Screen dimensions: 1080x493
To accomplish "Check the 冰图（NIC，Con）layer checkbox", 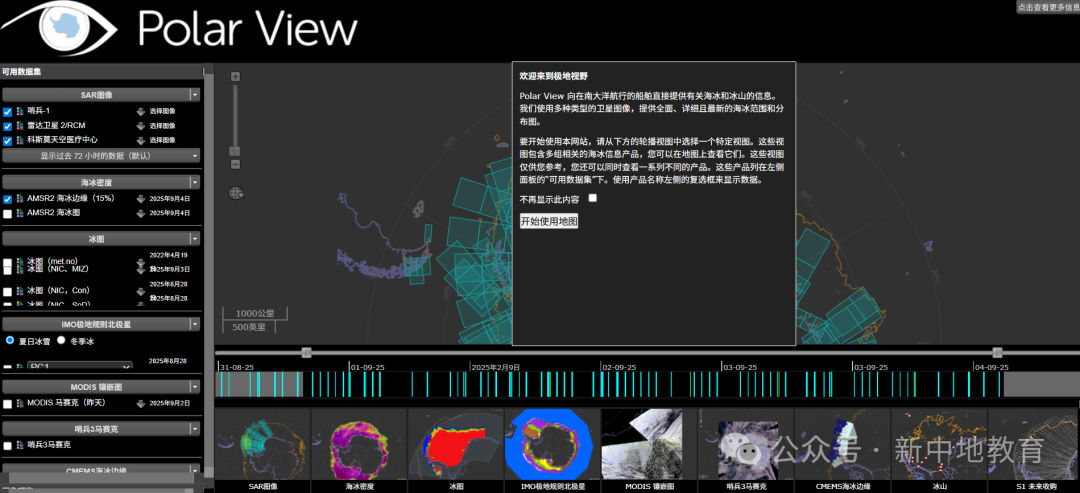I will [x=8, y=291].
